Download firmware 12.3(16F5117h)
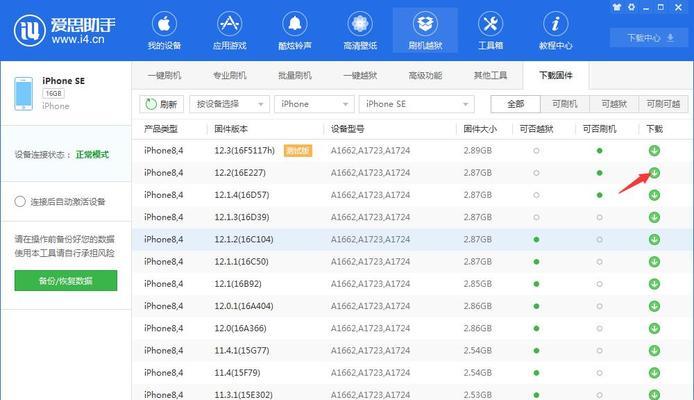Viewport: 694px width, 400px height. (654, 150)
